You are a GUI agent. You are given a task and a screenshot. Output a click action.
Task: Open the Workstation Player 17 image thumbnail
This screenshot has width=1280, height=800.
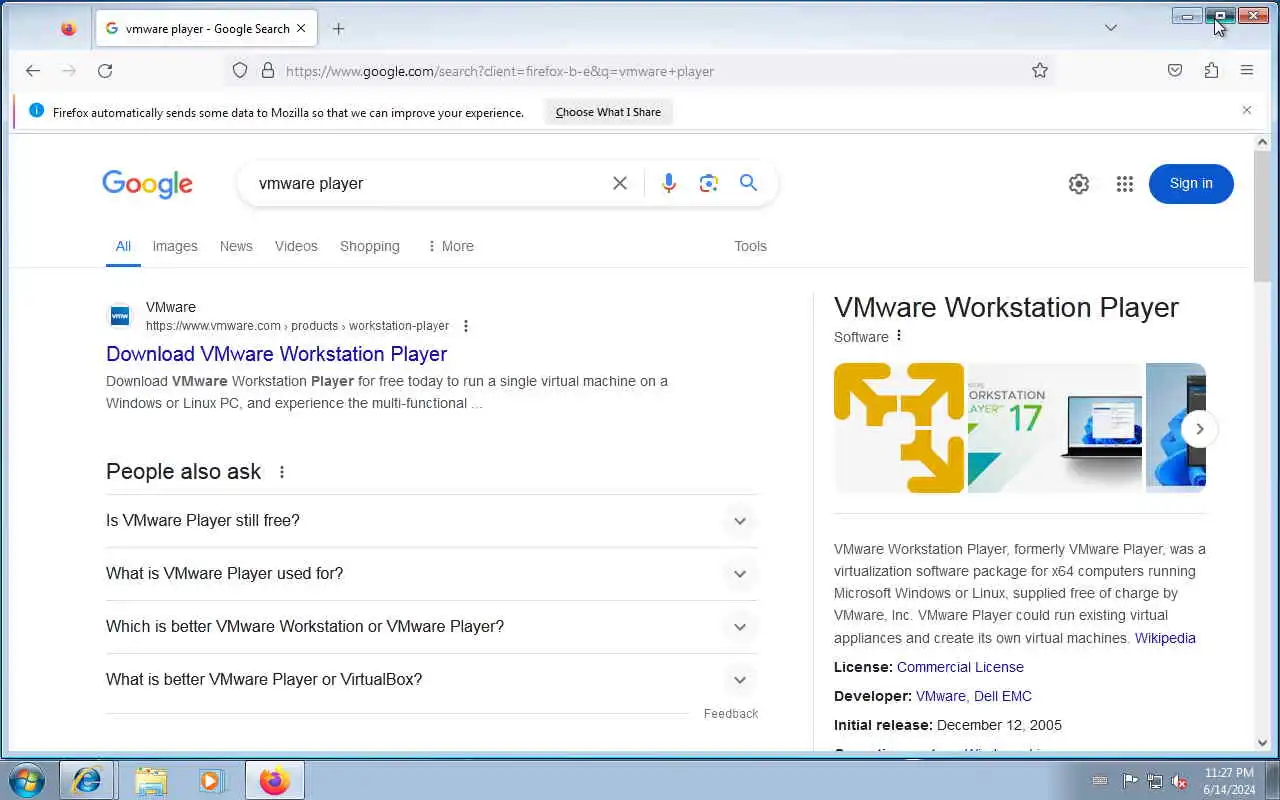tap(1055, 428)
